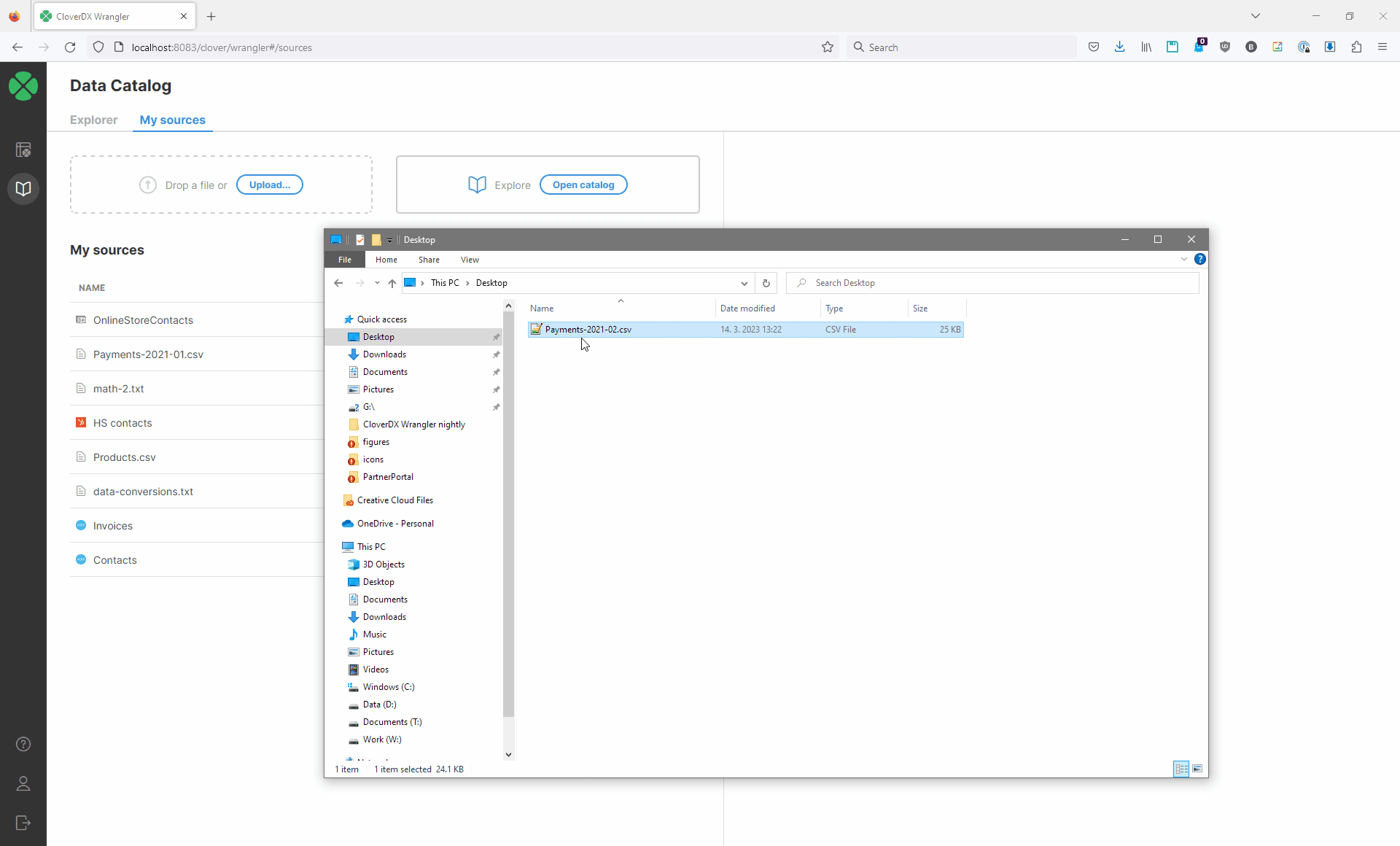1400x846 pixels.
Task: Open the Explorer Share ribbon tab
Action: (429, 260)
